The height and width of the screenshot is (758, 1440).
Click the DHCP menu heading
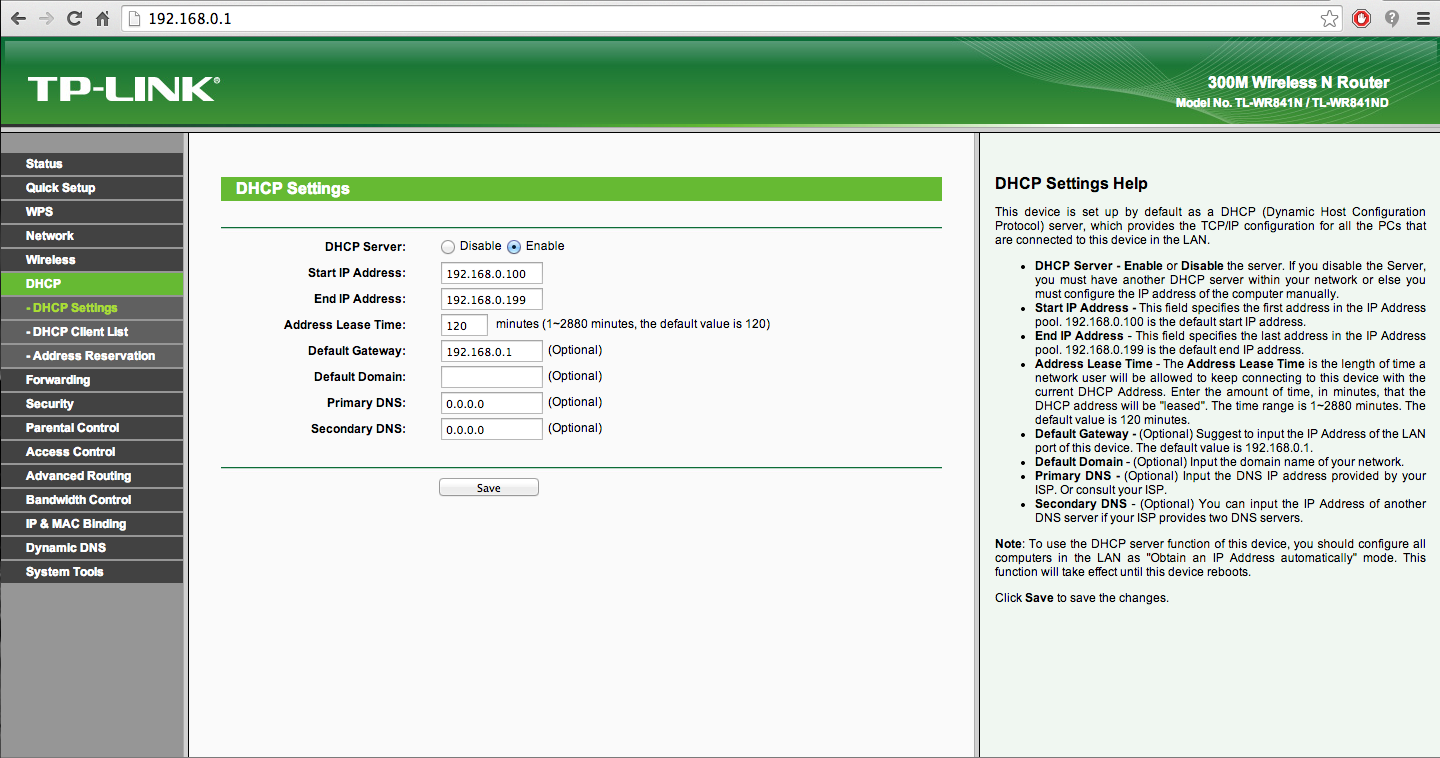(x=92, y=284)
